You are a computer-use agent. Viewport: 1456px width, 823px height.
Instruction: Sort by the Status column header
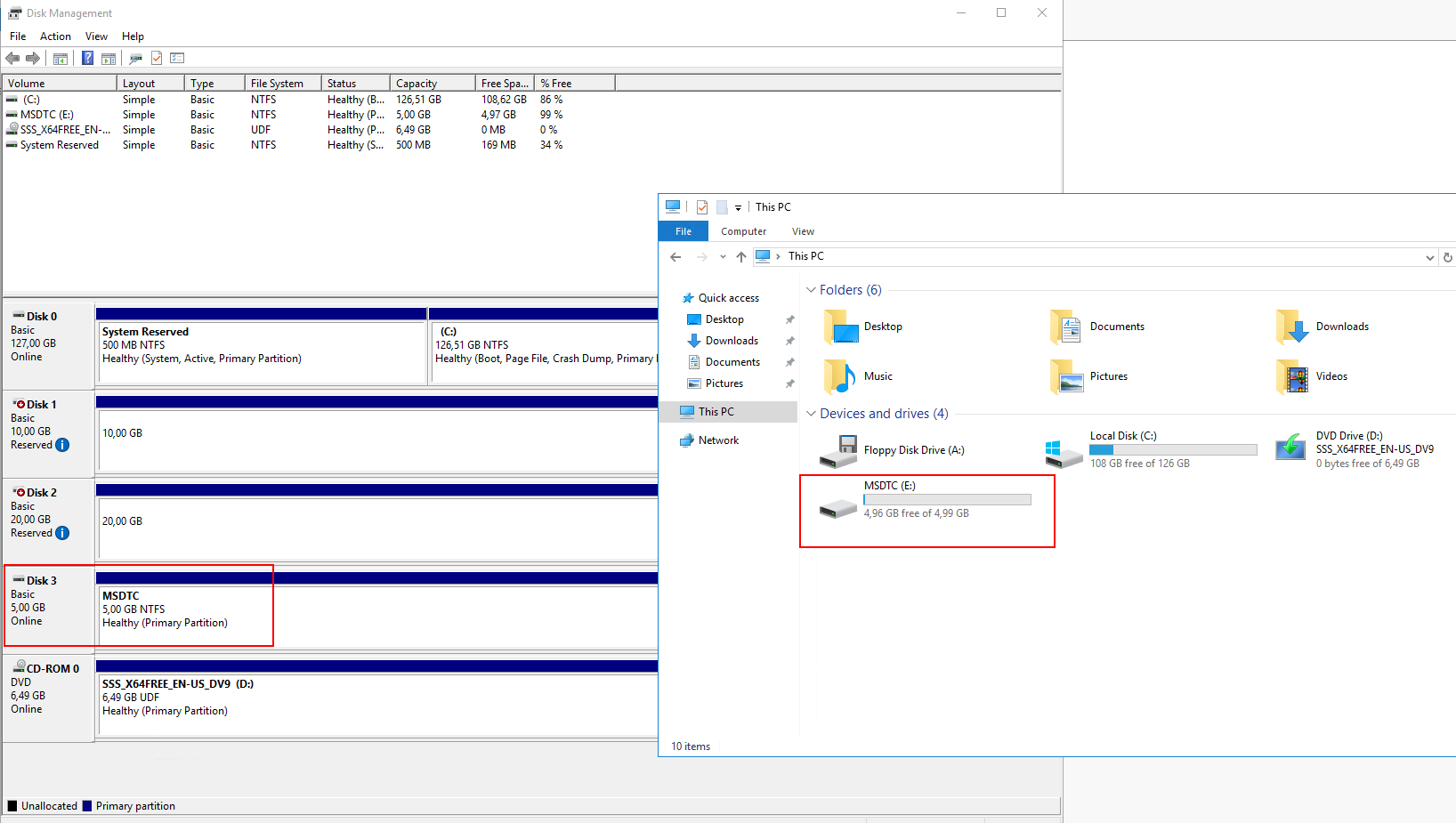(356, 83)
